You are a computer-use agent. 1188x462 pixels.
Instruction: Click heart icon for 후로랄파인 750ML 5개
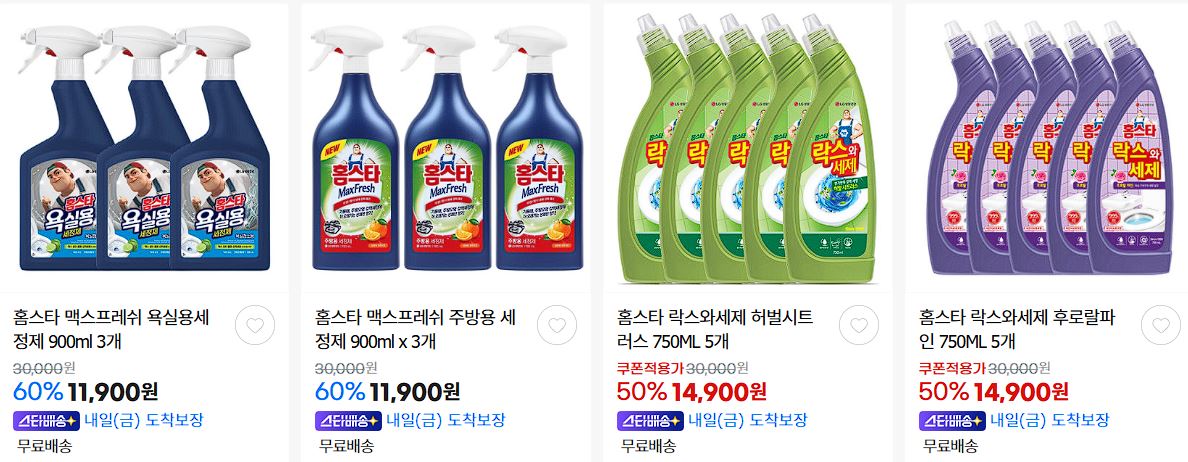(x=1161, y=326)
